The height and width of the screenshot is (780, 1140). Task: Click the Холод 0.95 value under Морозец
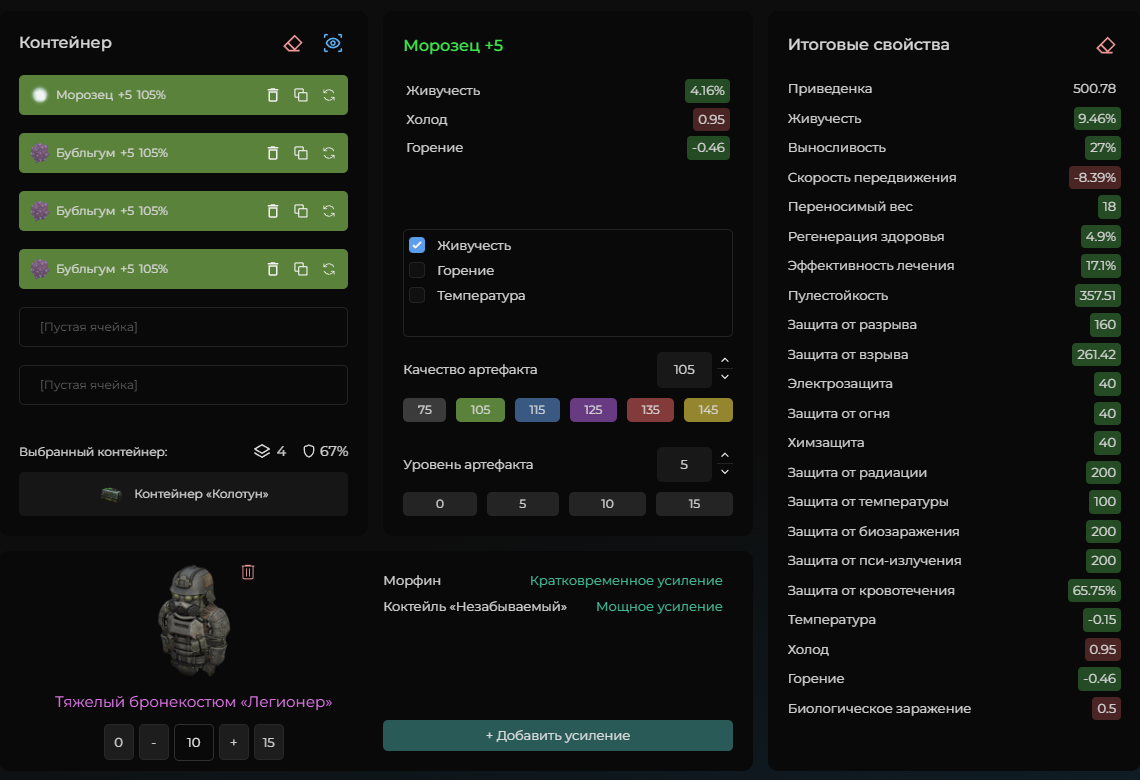(x=711, y=119)
